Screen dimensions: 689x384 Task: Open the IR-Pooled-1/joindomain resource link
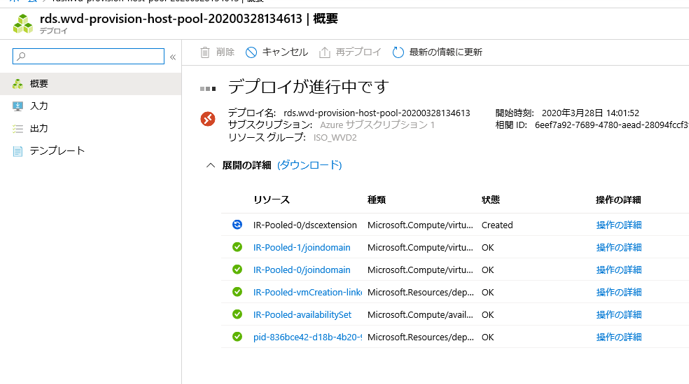pyautogui.click(x=301, y=247)
